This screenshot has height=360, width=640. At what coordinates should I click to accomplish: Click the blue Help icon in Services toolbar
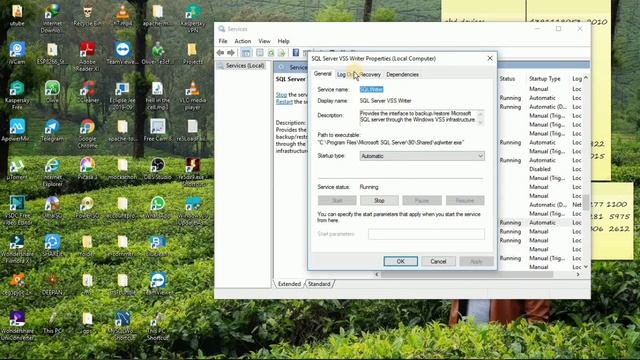pyautogui.click(x=296, y=53)
